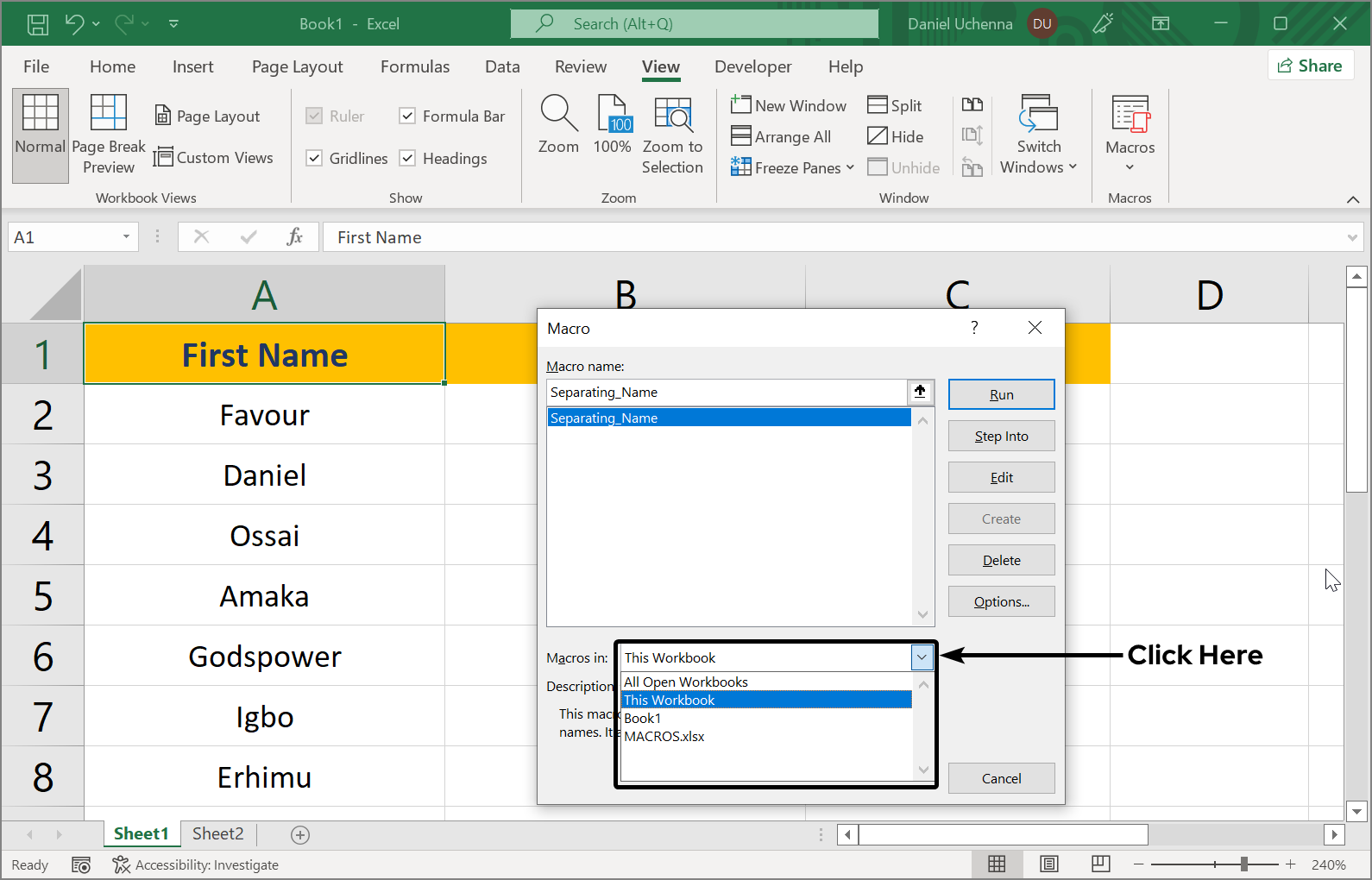
Task: Toggle the Headings checkbox
Action: point(408,158)
